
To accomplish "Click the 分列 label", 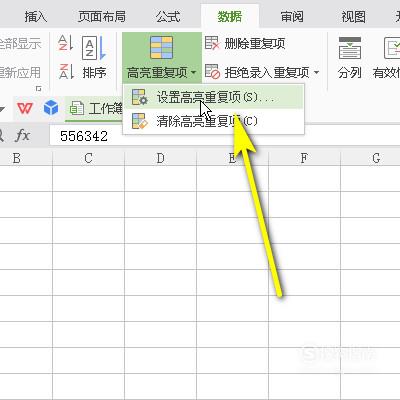I will [349, 72].
